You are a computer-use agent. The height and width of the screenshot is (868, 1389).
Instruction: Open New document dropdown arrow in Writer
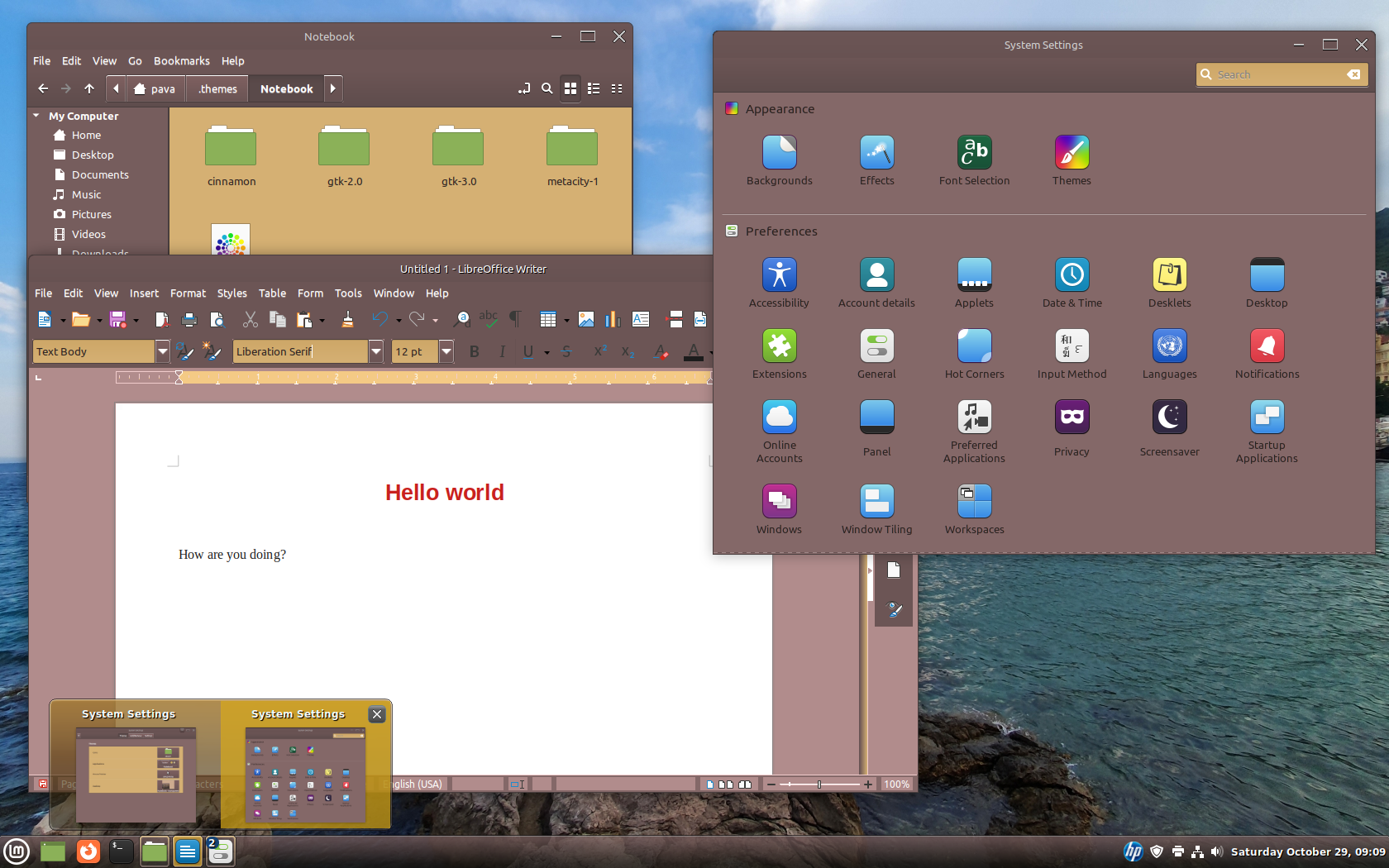[63, 321]
